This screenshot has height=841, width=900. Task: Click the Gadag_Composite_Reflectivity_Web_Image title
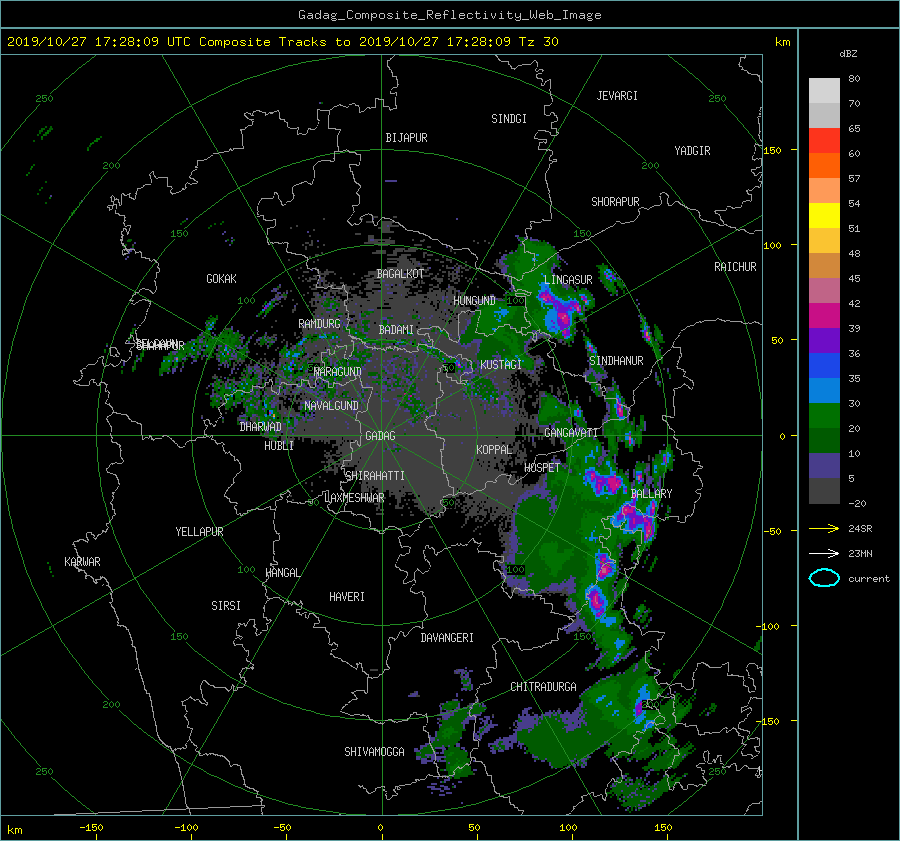[x=449, y=15]
